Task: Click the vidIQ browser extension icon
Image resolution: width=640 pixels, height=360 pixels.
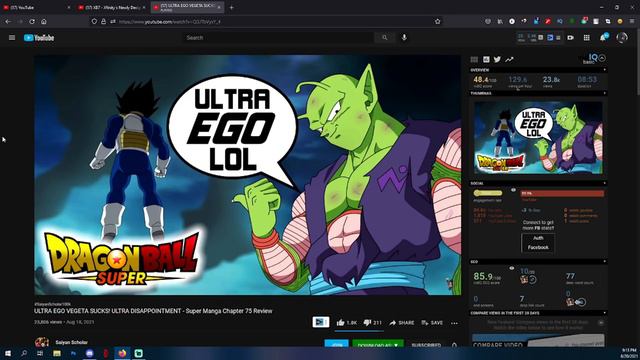Action: 560,21
